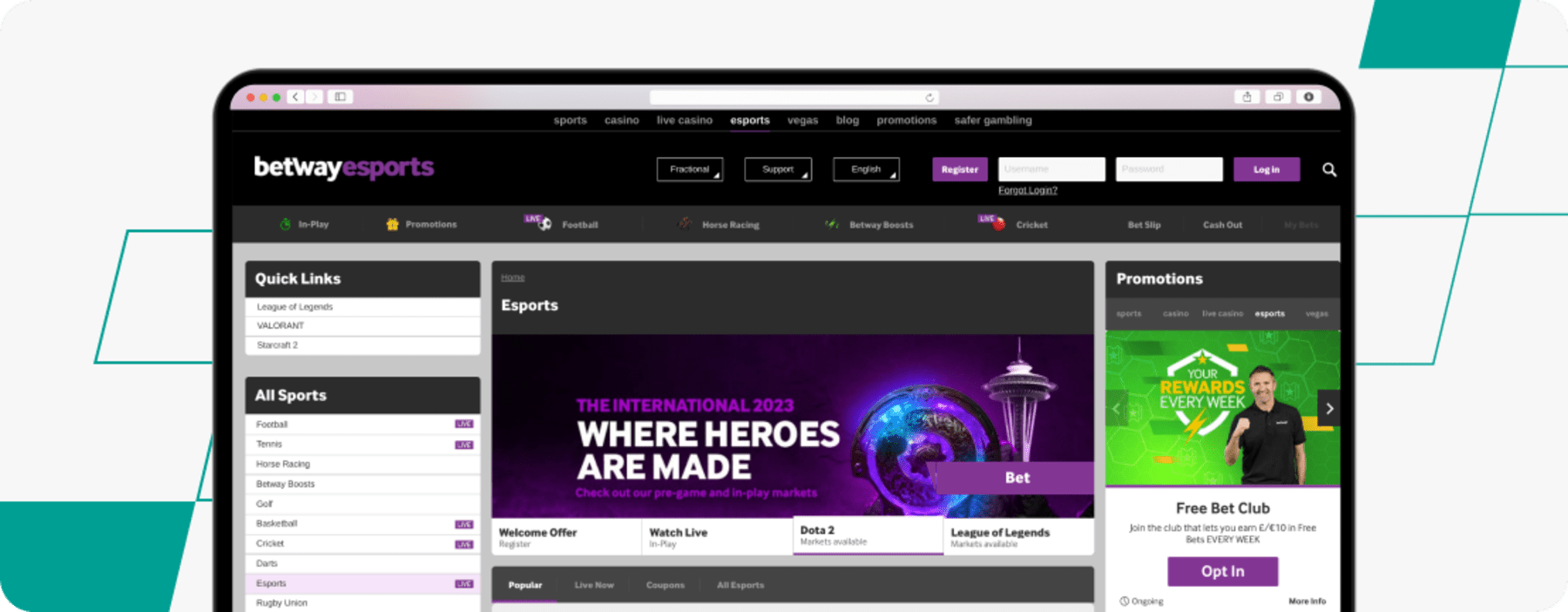Select Golf in All Sports
Image resolution: width=1568 pixels, height=612 pixels.
pos(362,504)
